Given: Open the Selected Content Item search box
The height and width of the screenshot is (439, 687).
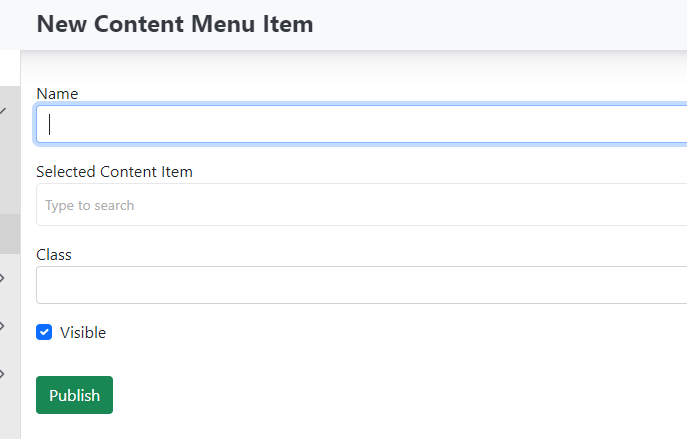Looking at the screenshot, I should (x=360, y=205).
